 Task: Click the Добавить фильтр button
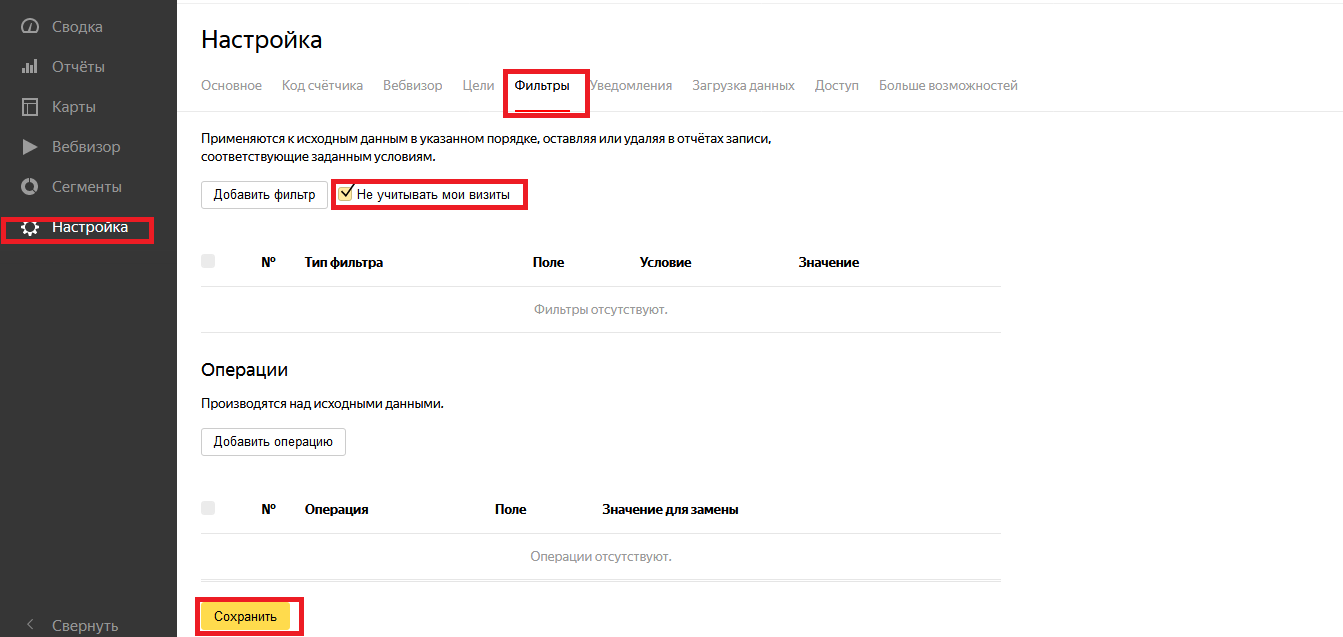click(264, 195)
